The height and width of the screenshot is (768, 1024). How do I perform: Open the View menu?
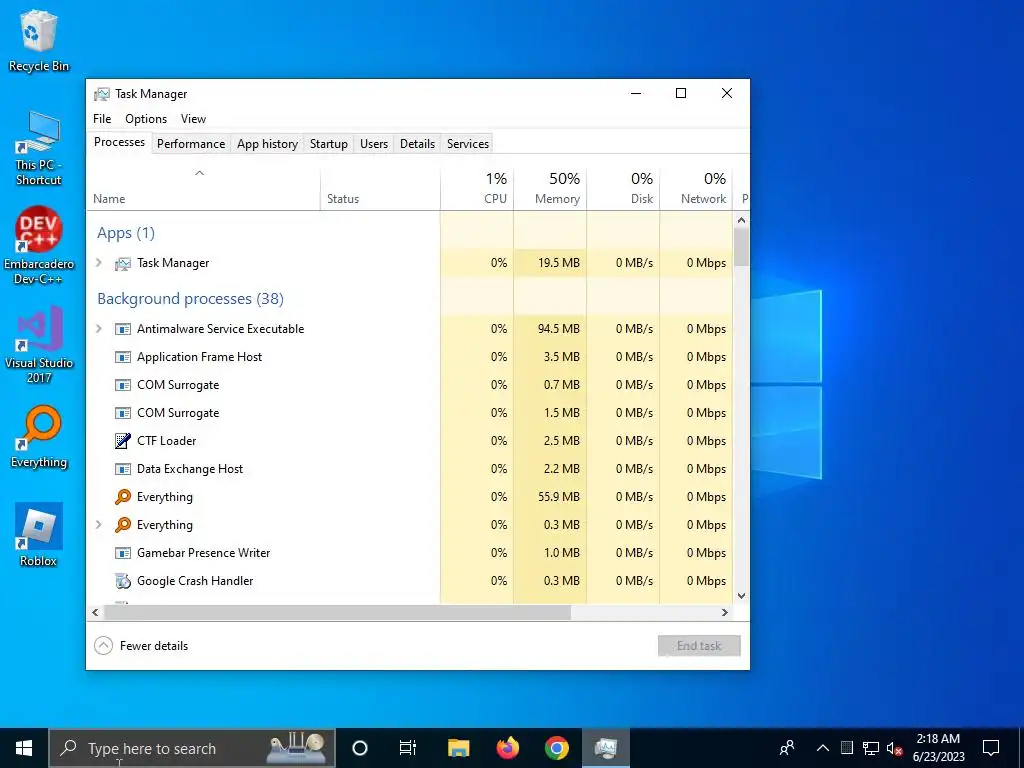[193, 119]
